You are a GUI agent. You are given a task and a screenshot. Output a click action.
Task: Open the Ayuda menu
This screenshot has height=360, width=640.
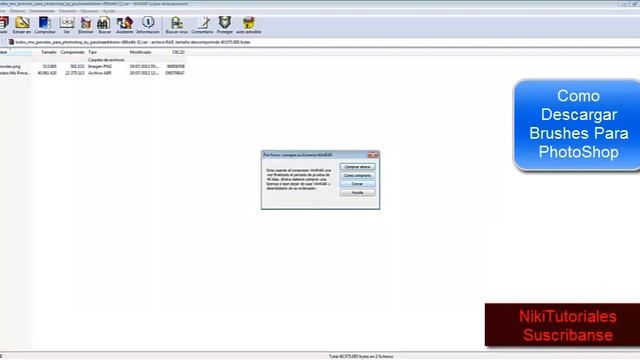click(x=109, y=11)
